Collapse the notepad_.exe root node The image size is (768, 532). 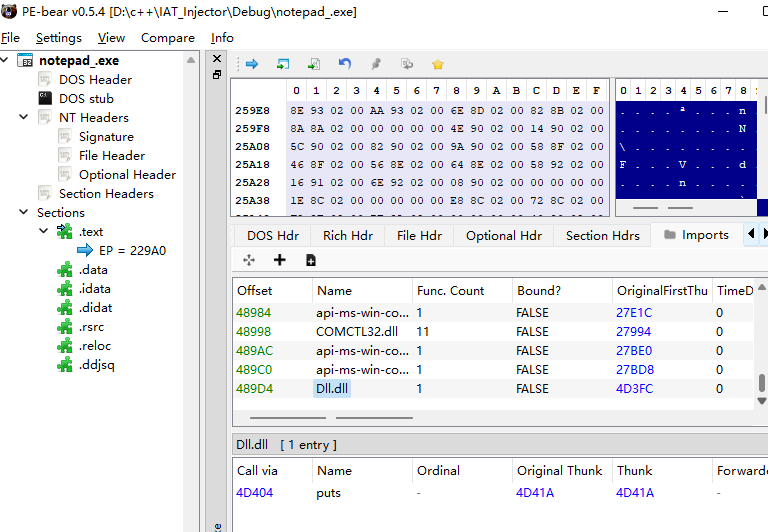[x=5, y=60]
